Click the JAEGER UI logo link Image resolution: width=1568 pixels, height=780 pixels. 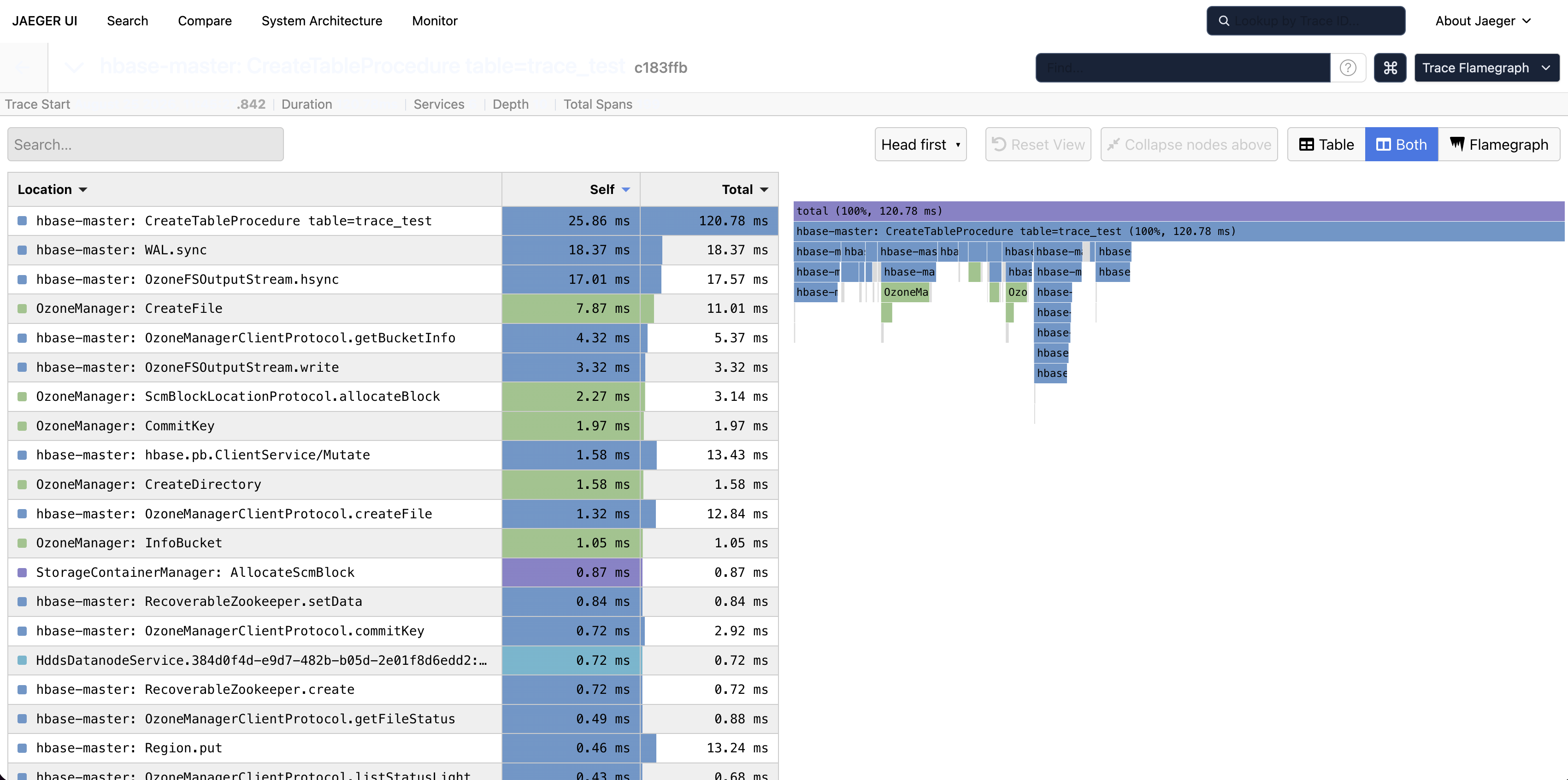[44, 21]
